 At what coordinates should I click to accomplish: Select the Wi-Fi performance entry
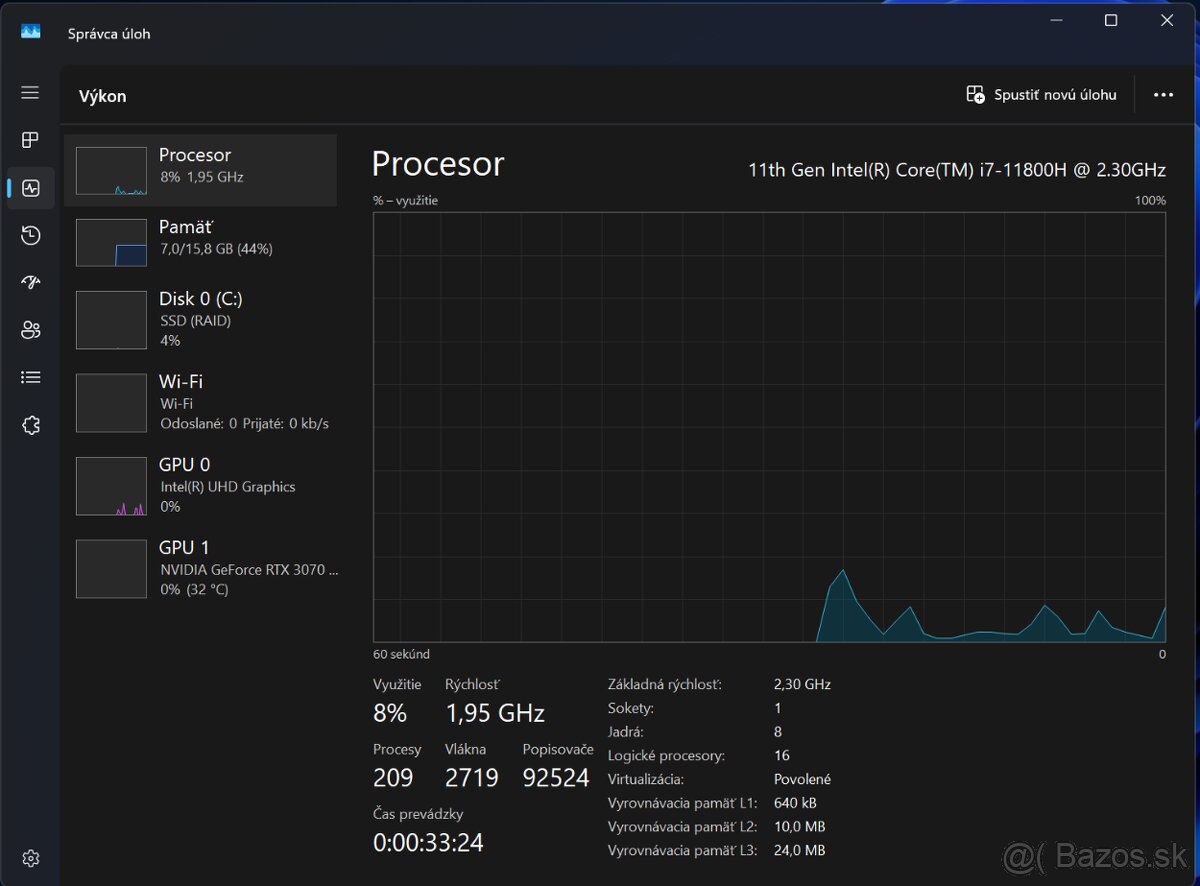(x=200, y=402)
